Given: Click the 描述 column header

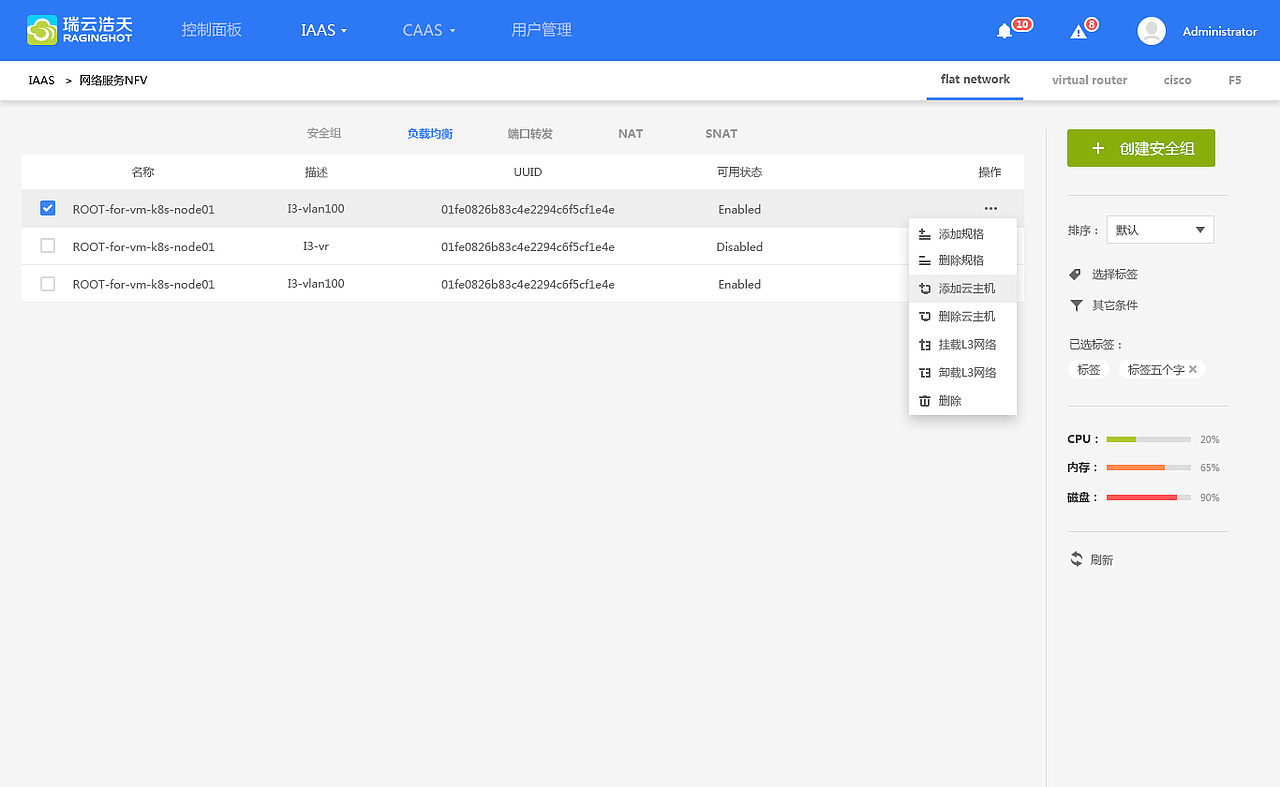Looking at the screenshot, I should tap(316, 172).
